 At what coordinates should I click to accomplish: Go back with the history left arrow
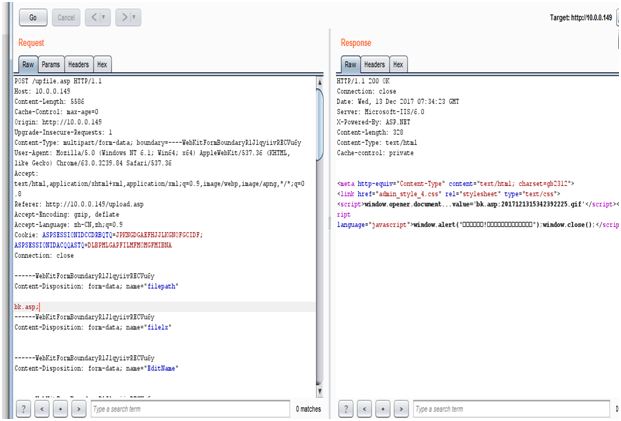(94, 17)
